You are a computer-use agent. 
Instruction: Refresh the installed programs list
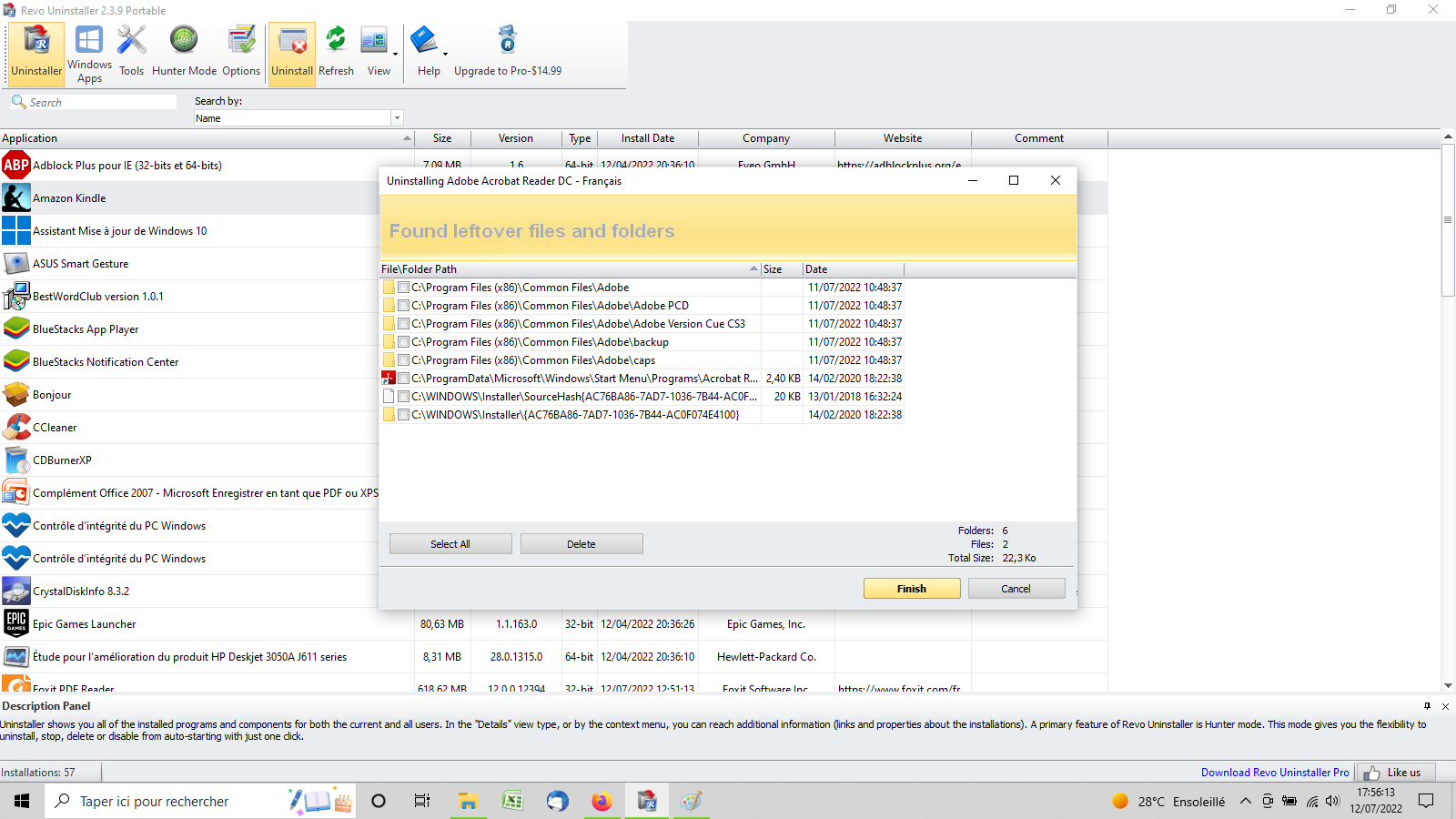click(x=336, y=54)
